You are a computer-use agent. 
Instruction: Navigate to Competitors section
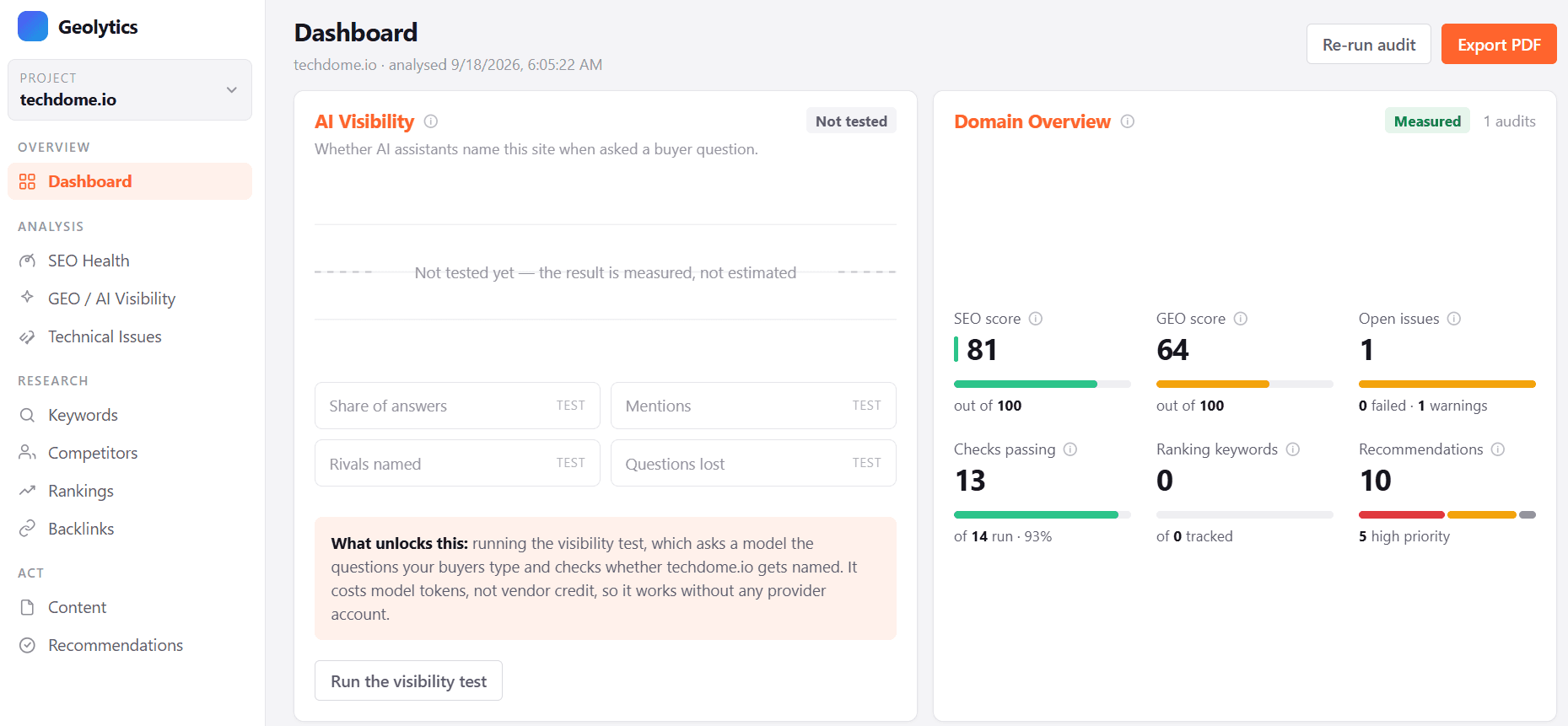130,453
